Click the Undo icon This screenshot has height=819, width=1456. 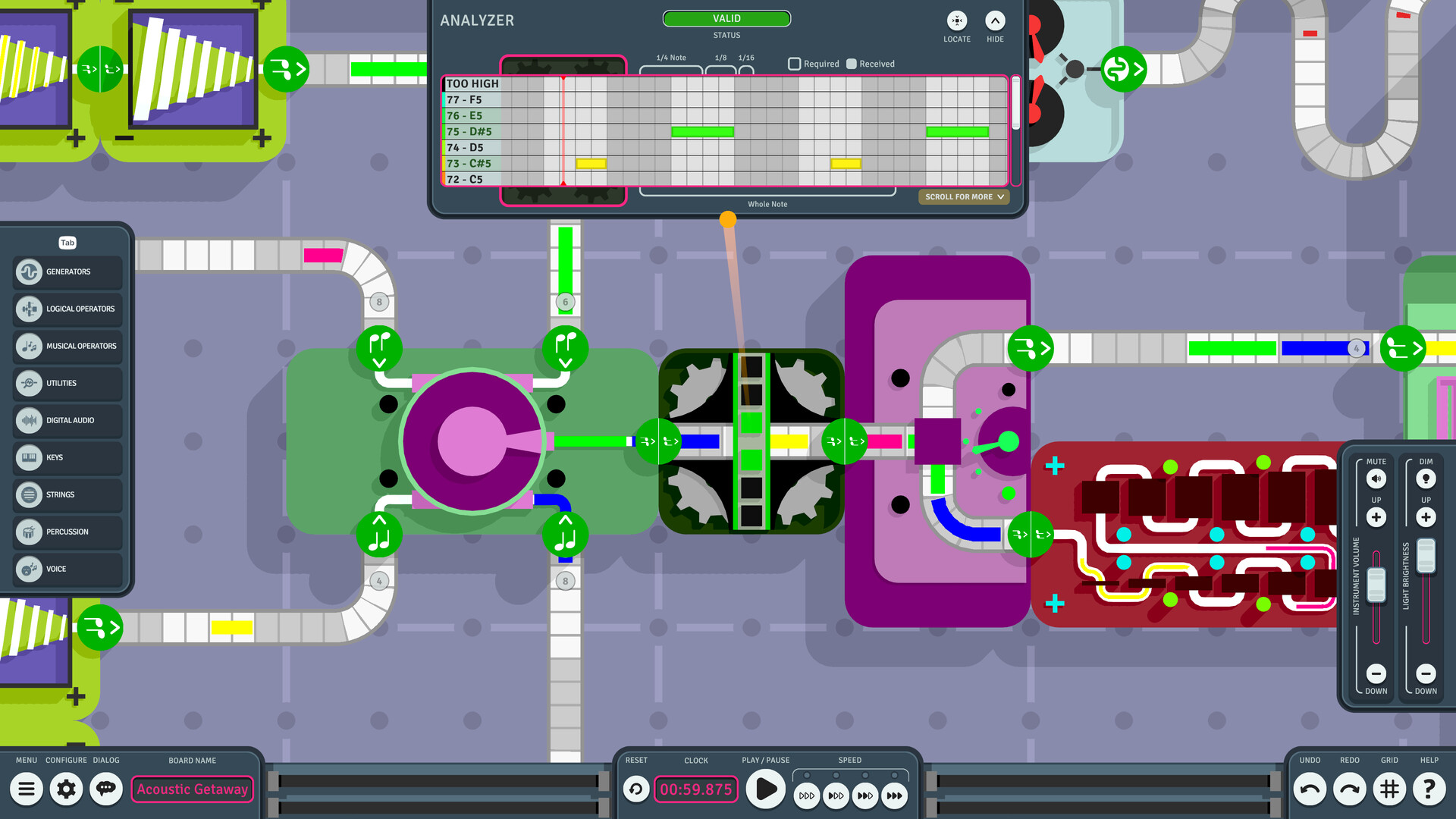point(1309,789)
